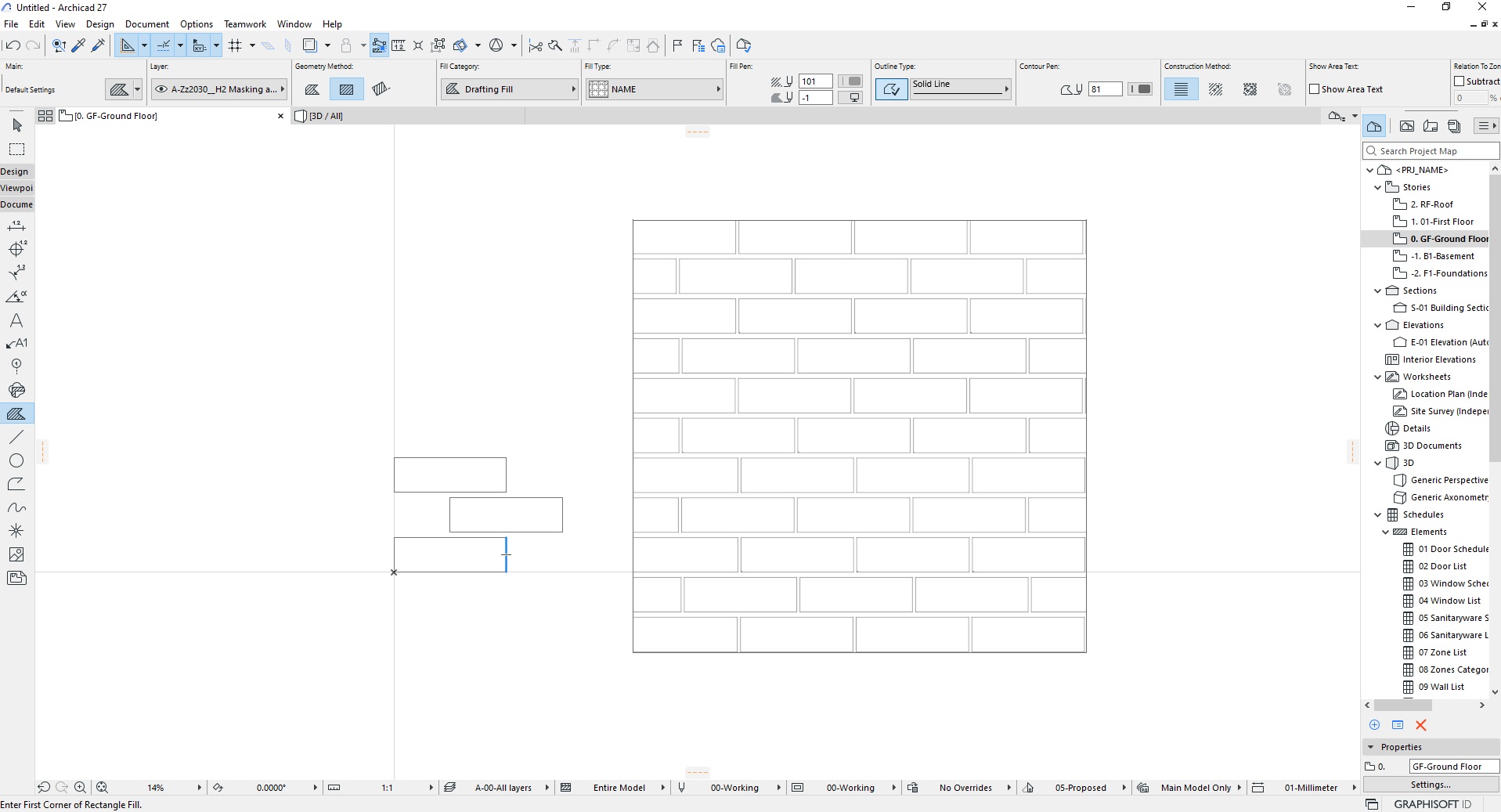Open Find & Select from the toolbar

coord(59,45)
